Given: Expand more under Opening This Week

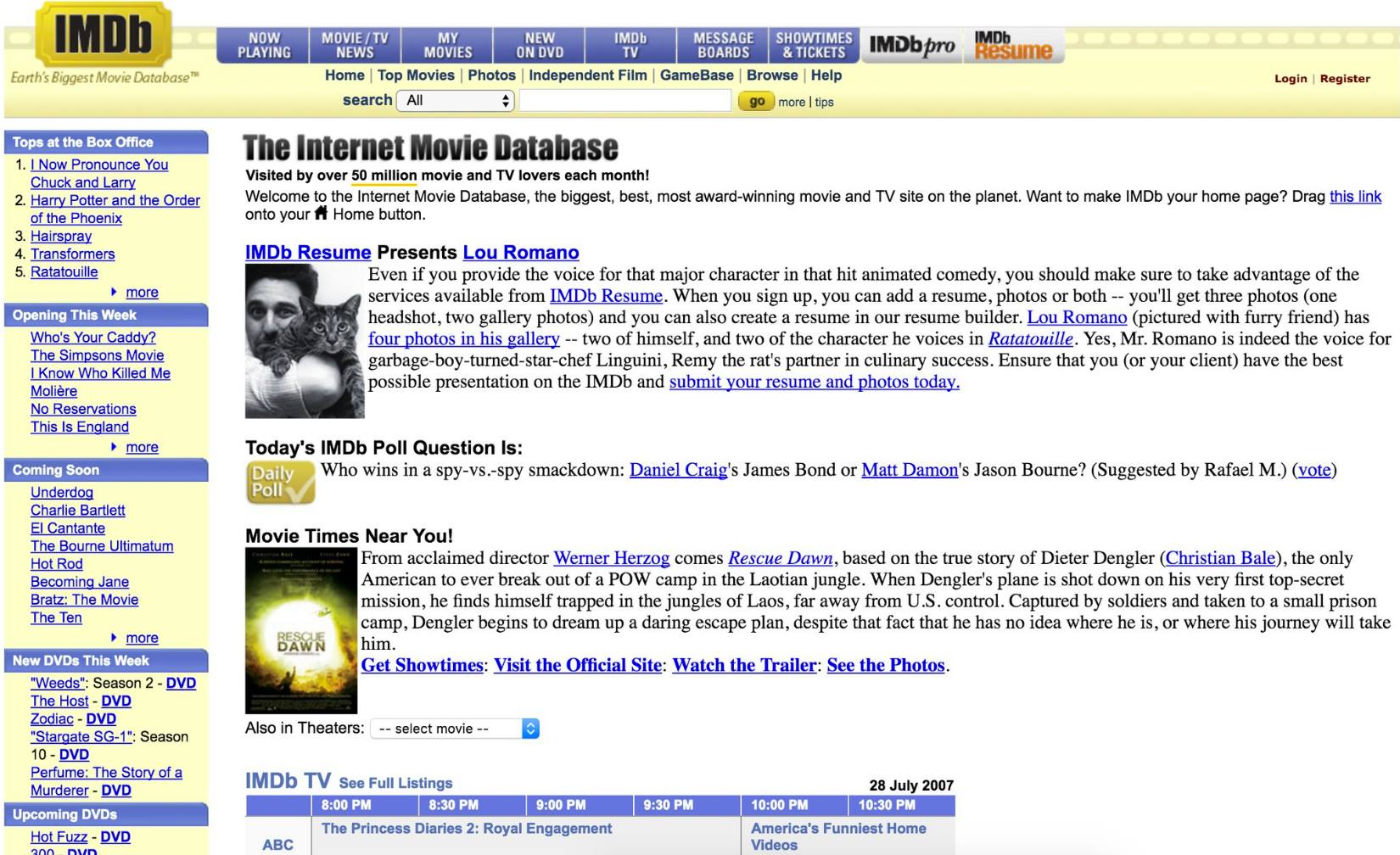Looking at the screenshot, I should point(142,448).
